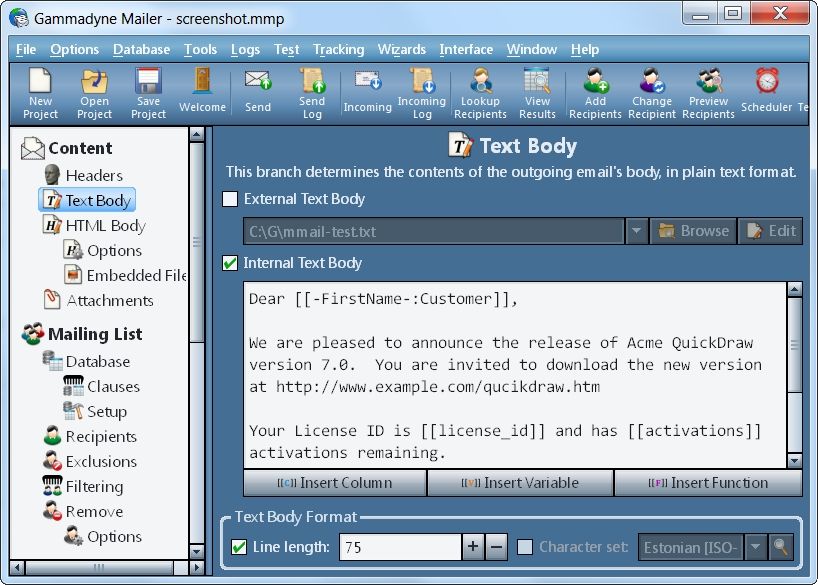
Task: Enable the Character set checkbox
Action: tap(525, 547)
